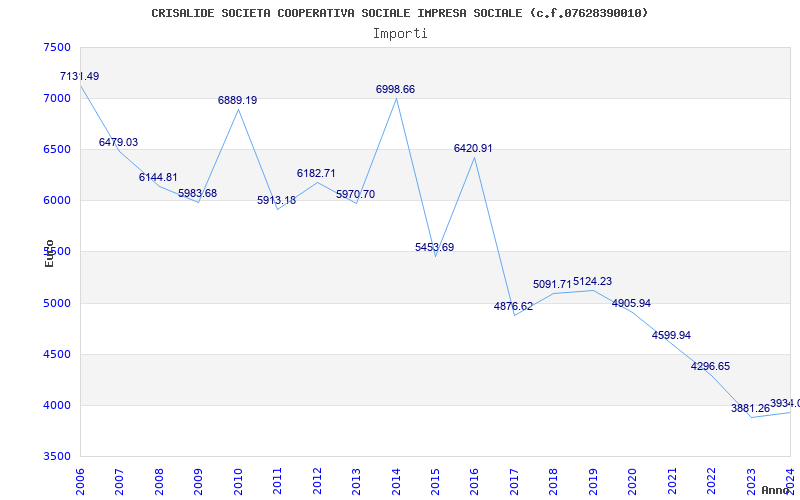
Task: Select data label 4296.65
Action: point(711,367)
